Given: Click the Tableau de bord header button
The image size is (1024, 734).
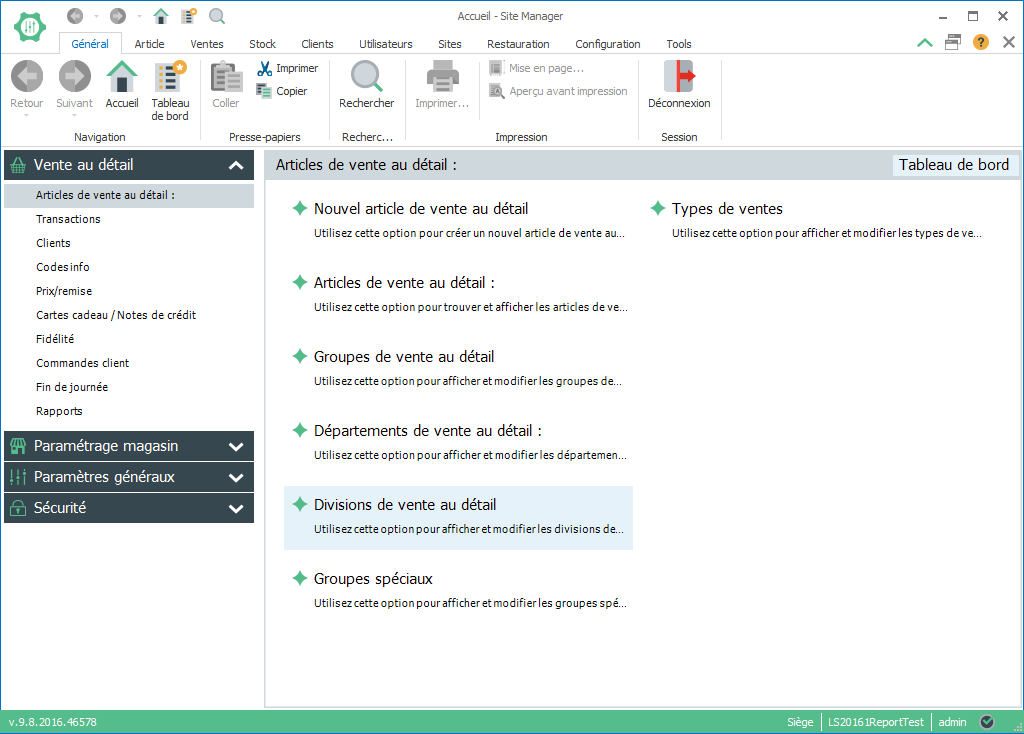Looking at the screenshot, I should (x=953, y=165).
